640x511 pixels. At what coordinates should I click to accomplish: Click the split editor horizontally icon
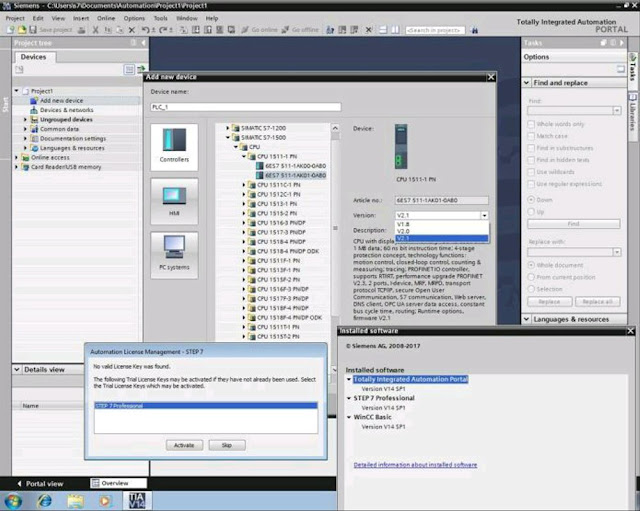[383, 30]
